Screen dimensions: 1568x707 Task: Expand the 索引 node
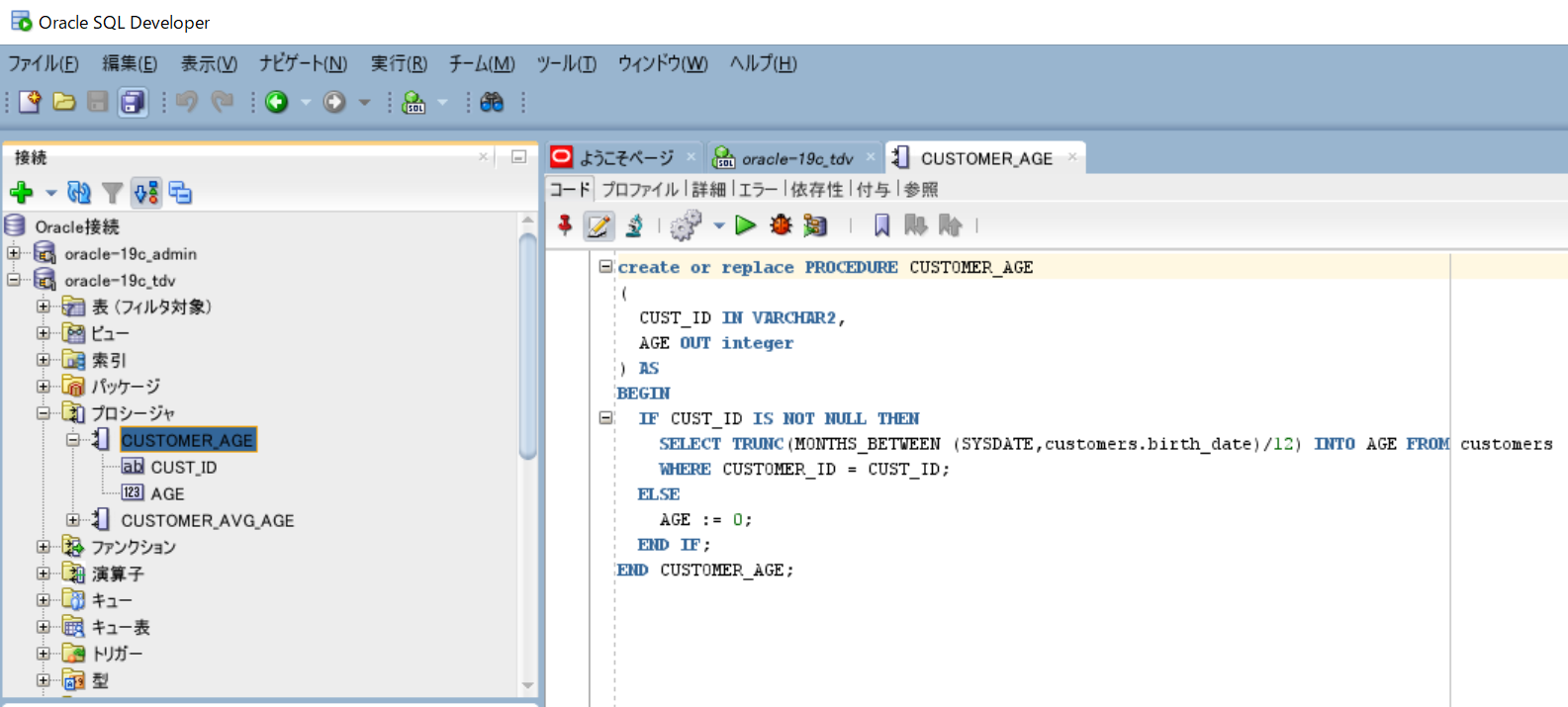pos(44,360)
